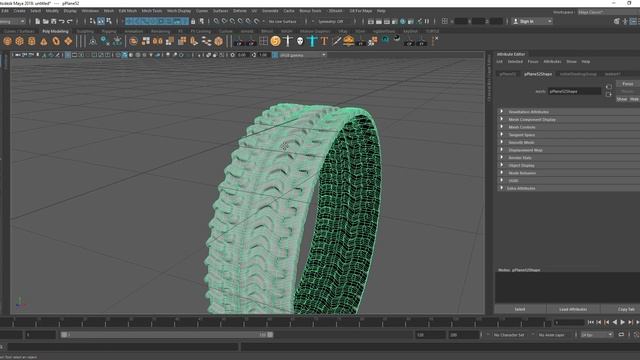Click the orange number 5 shelf icon
The image size is (640, 360).
tap(276, 41)
